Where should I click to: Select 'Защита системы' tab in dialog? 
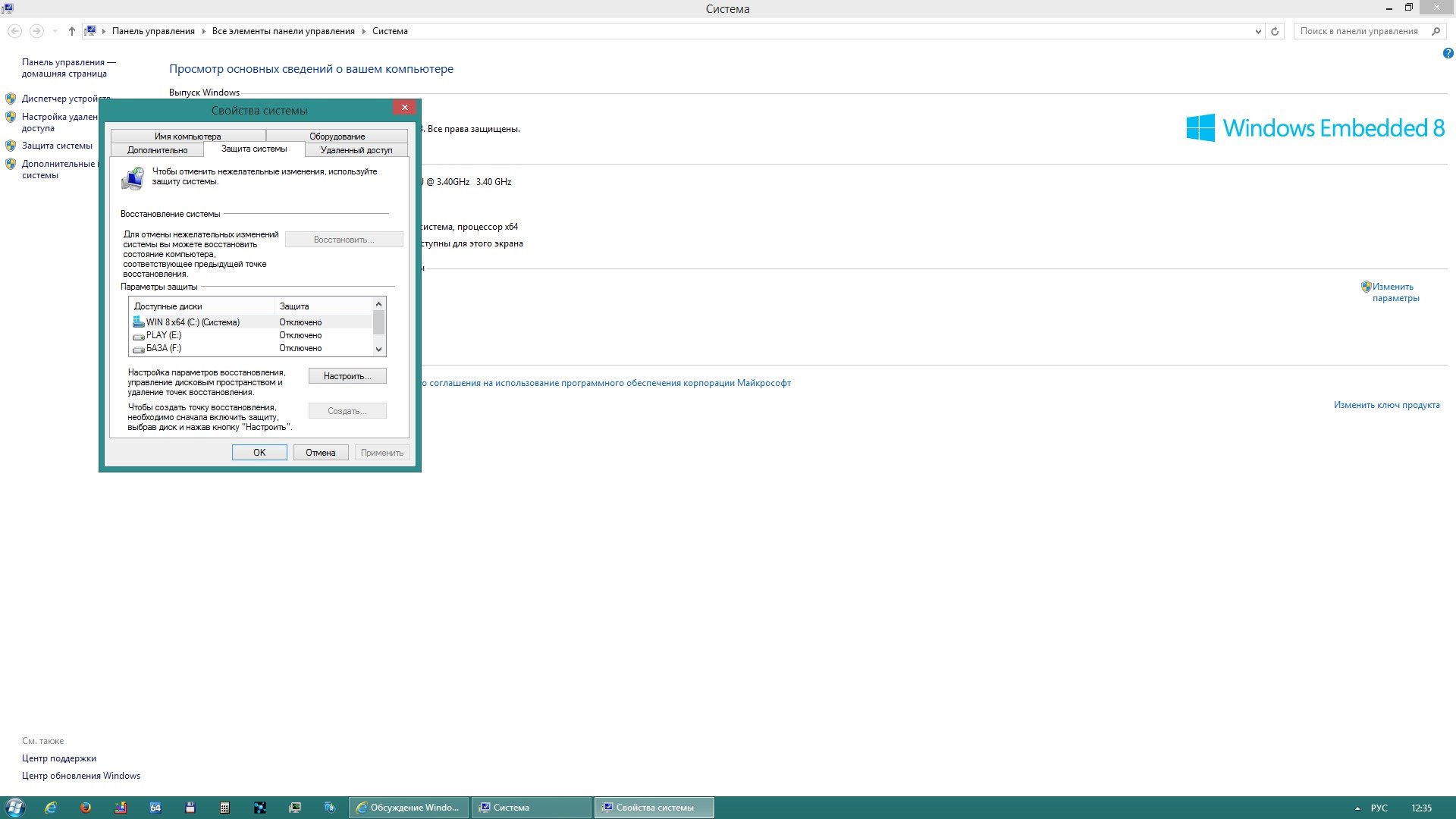point(254,149)
